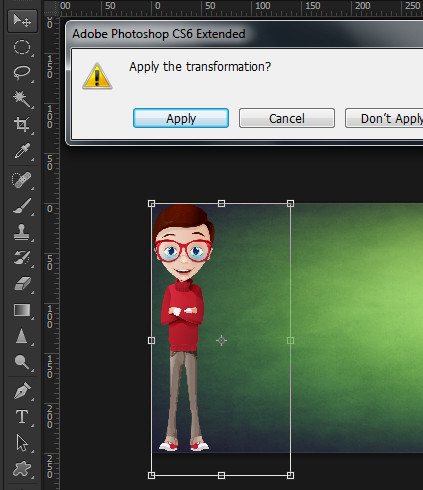Screen dimensions: 423x490
Task: Click the bottom-right transform handle
Action: click(290, 475)
